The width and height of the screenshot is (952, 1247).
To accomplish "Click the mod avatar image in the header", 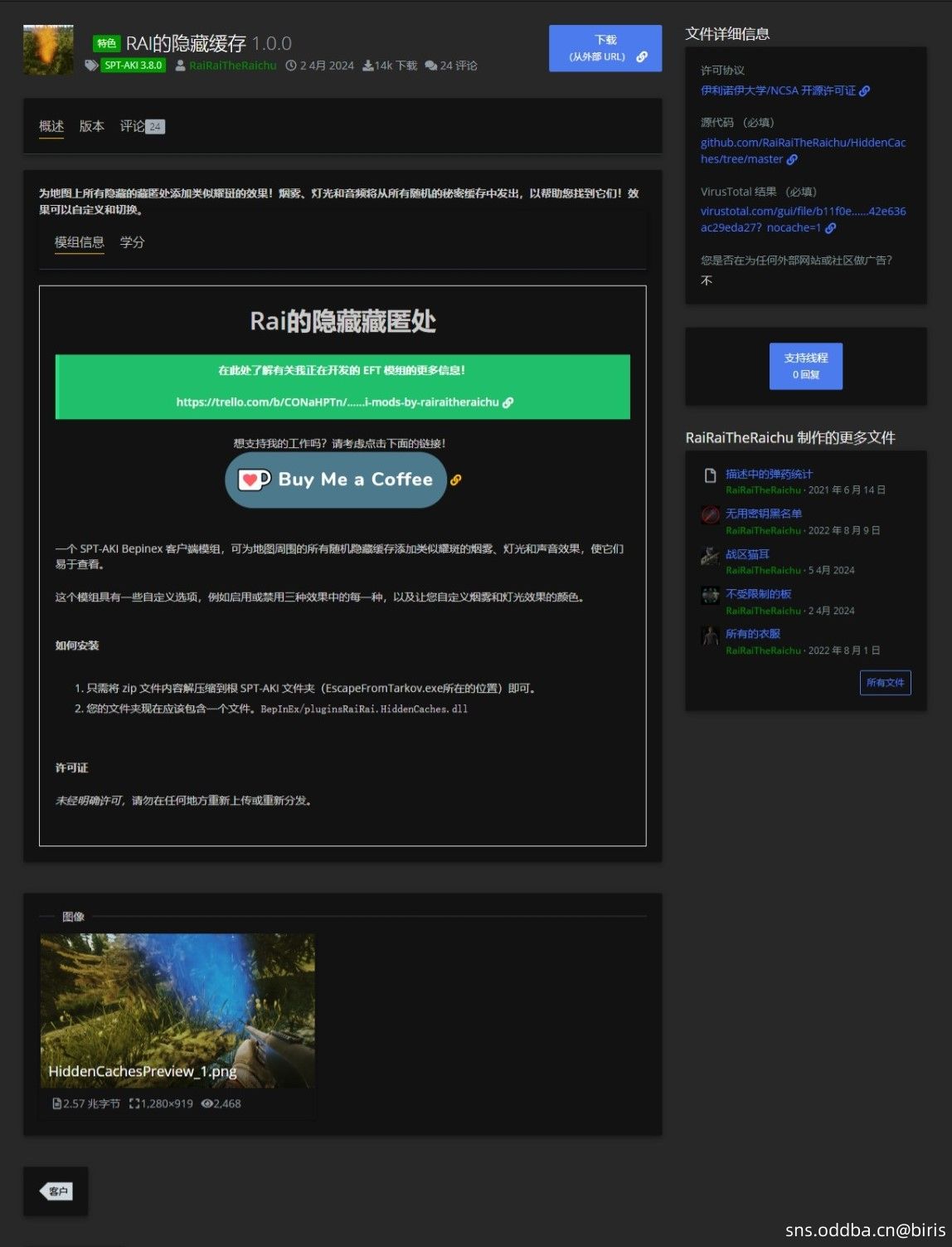I will [48, 50].
